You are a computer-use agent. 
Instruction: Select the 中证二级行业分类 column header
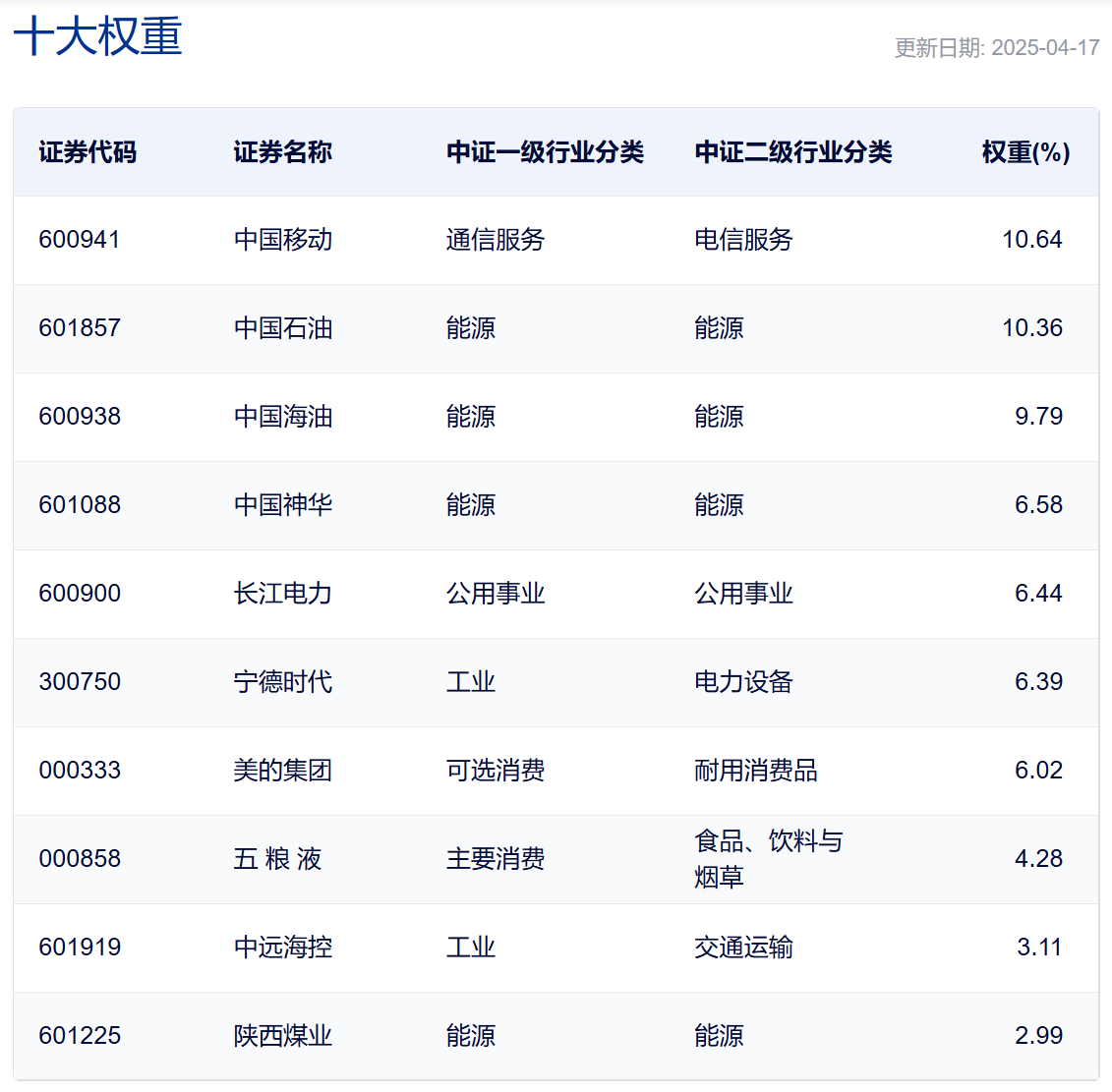click(x=792, y=152)
